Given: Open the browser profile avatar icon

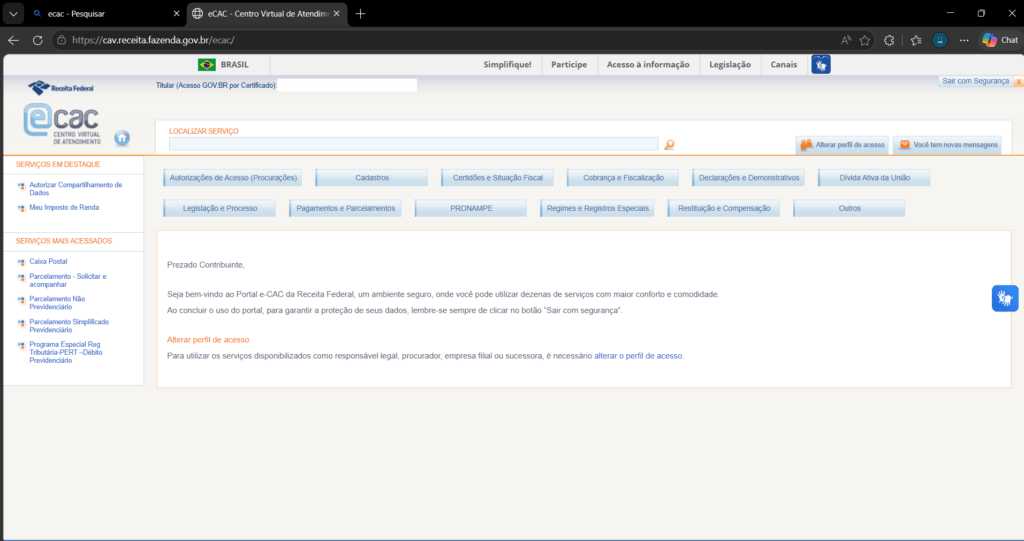Looking at the screenshot, I should point(940,40).
